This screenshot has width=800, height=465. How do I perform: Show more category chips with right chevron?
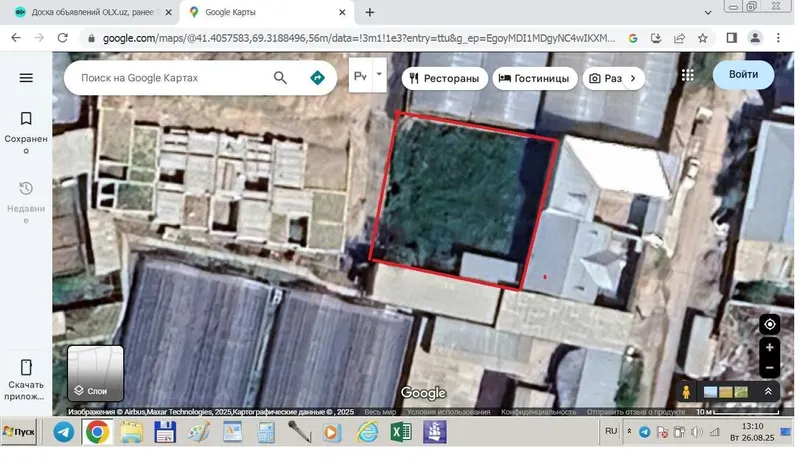click(x=633, y=78)
